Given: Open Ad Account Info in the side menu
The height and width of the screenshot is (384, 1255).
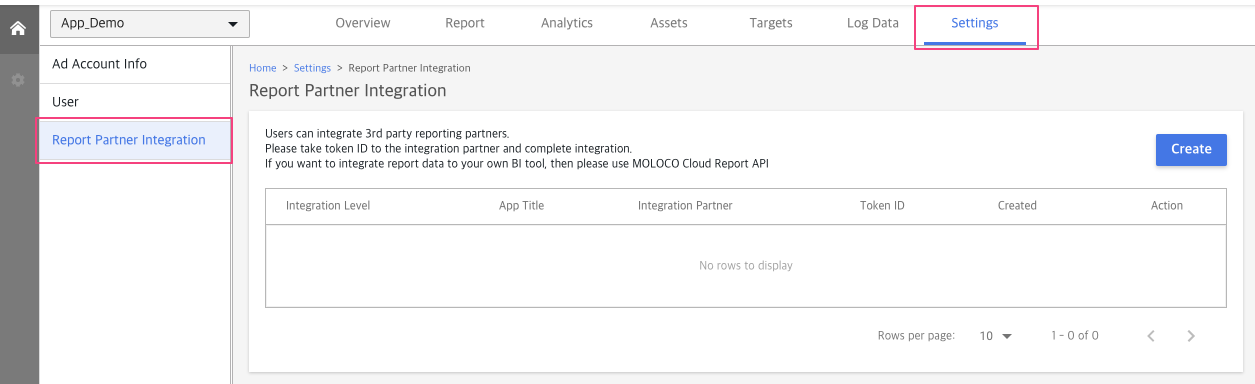Looking at the screenshot, I should 135,64.
